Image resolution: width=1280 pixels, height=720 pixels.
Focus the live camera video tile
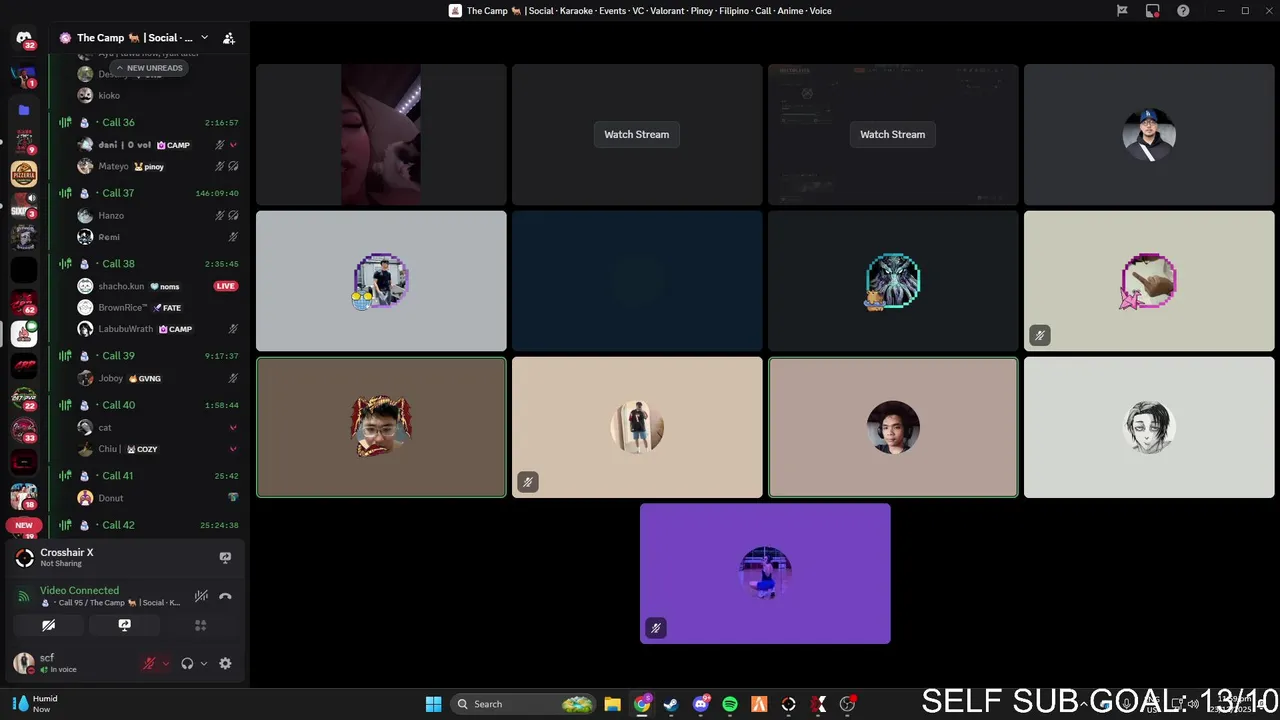tap(381, 134)
